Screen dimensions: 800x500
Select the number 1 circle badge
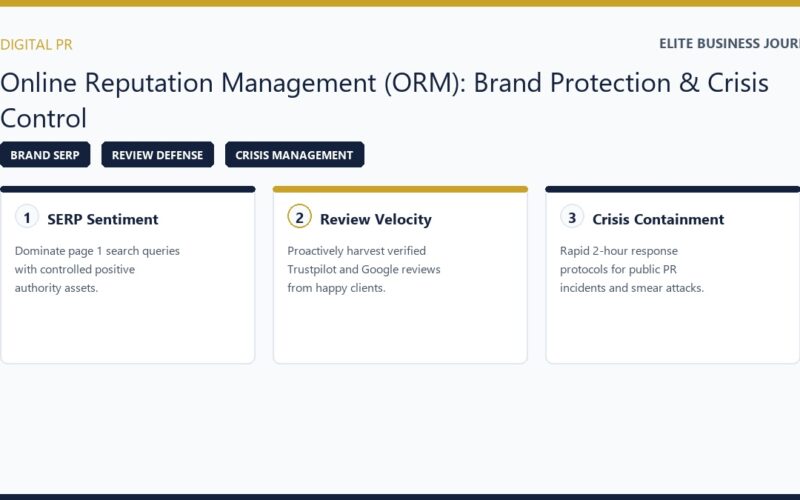pos(27,217)
